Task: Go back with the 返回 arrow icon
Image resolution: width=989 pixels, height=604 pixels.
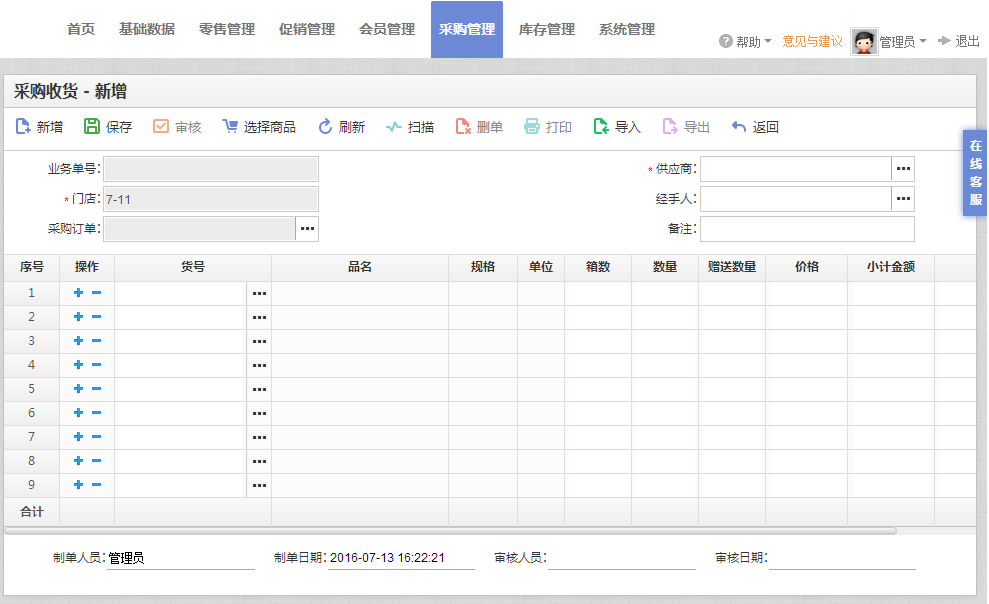Action: pyautogui.click(x=739, y=127)
